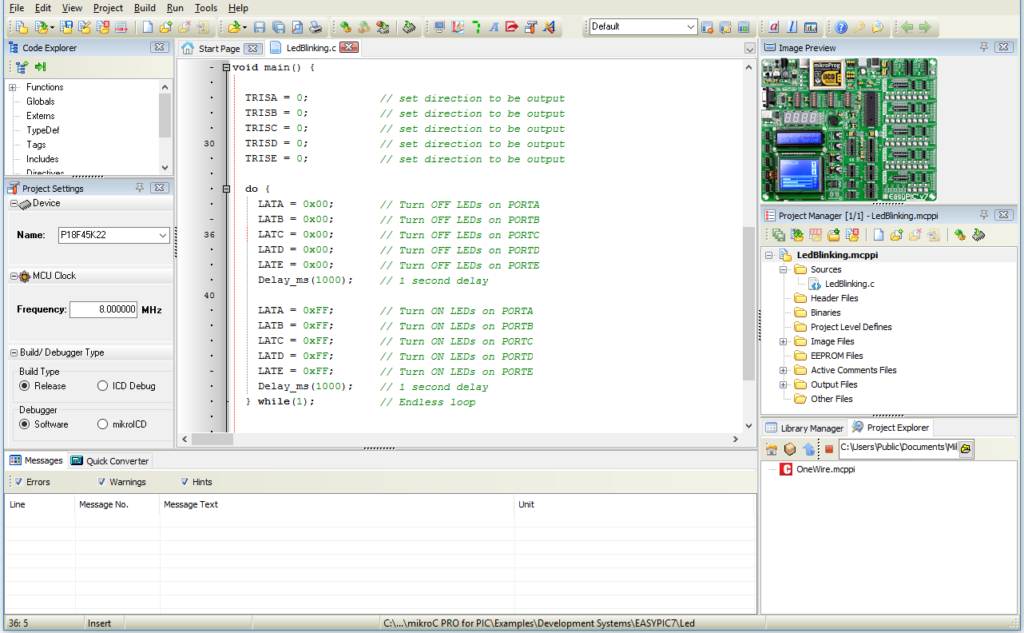Click the Build and Program icon
The width and height of the screenshot is (1024, 633).
382,27
